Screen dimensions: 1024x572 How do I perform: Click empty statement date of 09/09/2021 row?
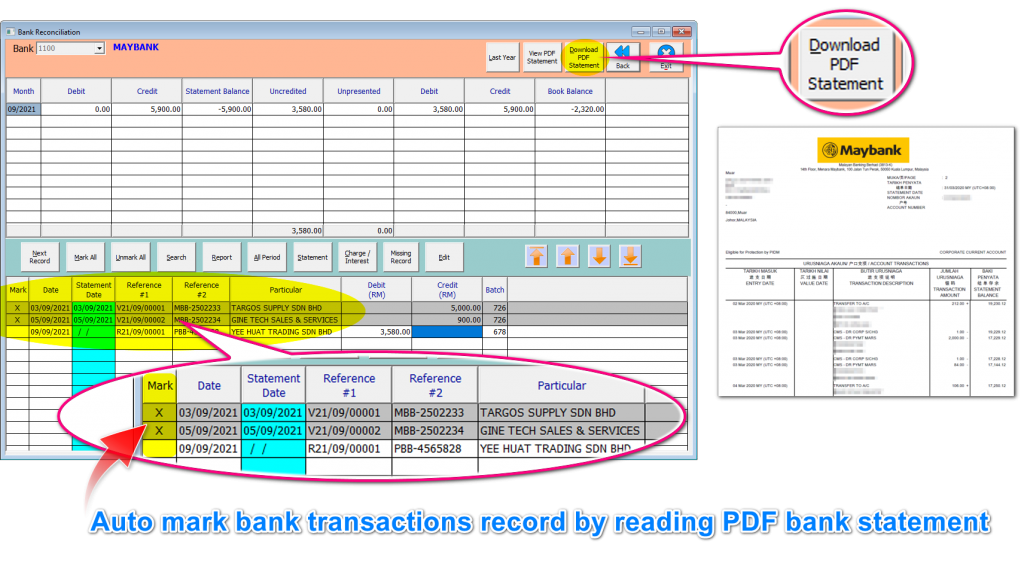point(93,332)
